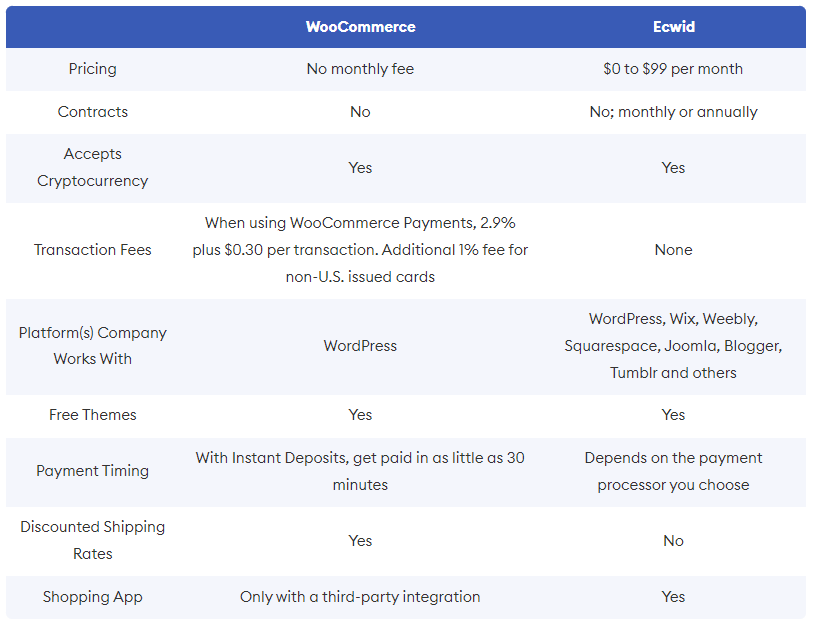Image resolution: width=813 pixels, height=632 pixels.
Task: Click the Transaction Fees row label
Action: coord(93,250)
